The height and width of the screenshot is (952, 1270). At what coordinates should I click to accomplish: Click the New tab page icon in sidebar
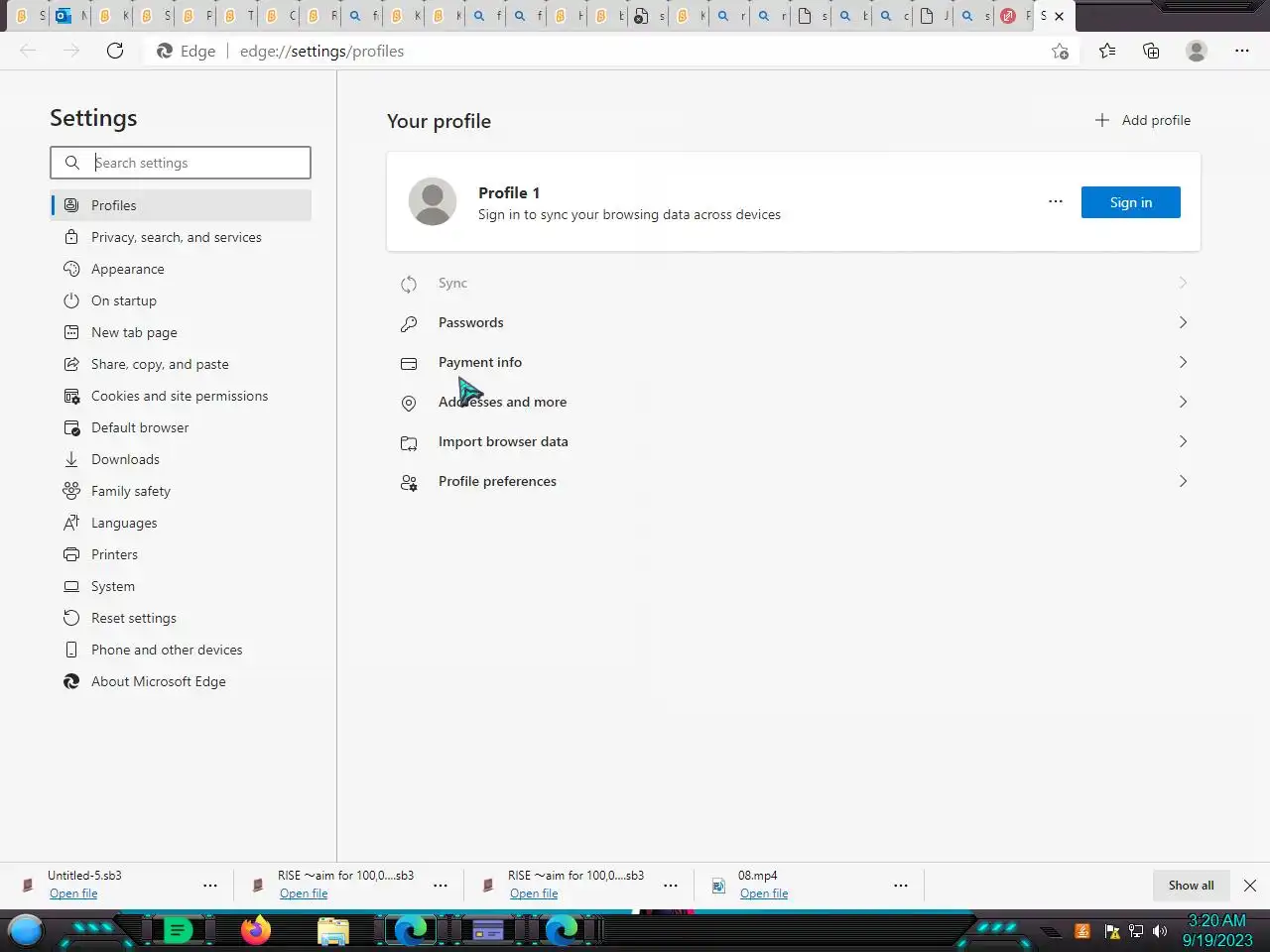[x=71, y=332]
